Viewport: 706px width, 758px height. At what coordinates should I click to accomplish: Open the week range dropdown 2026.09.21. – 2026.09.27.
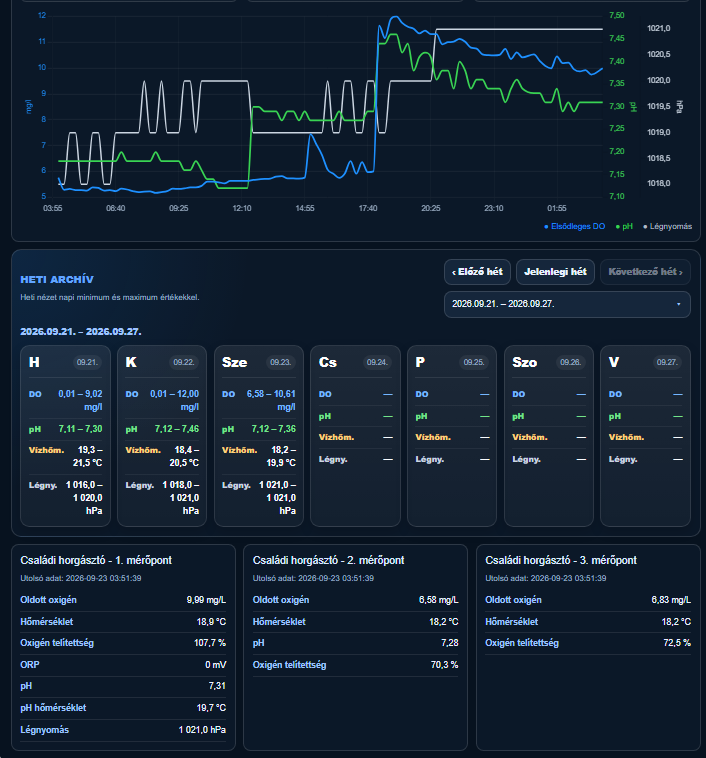click(567, 304)
